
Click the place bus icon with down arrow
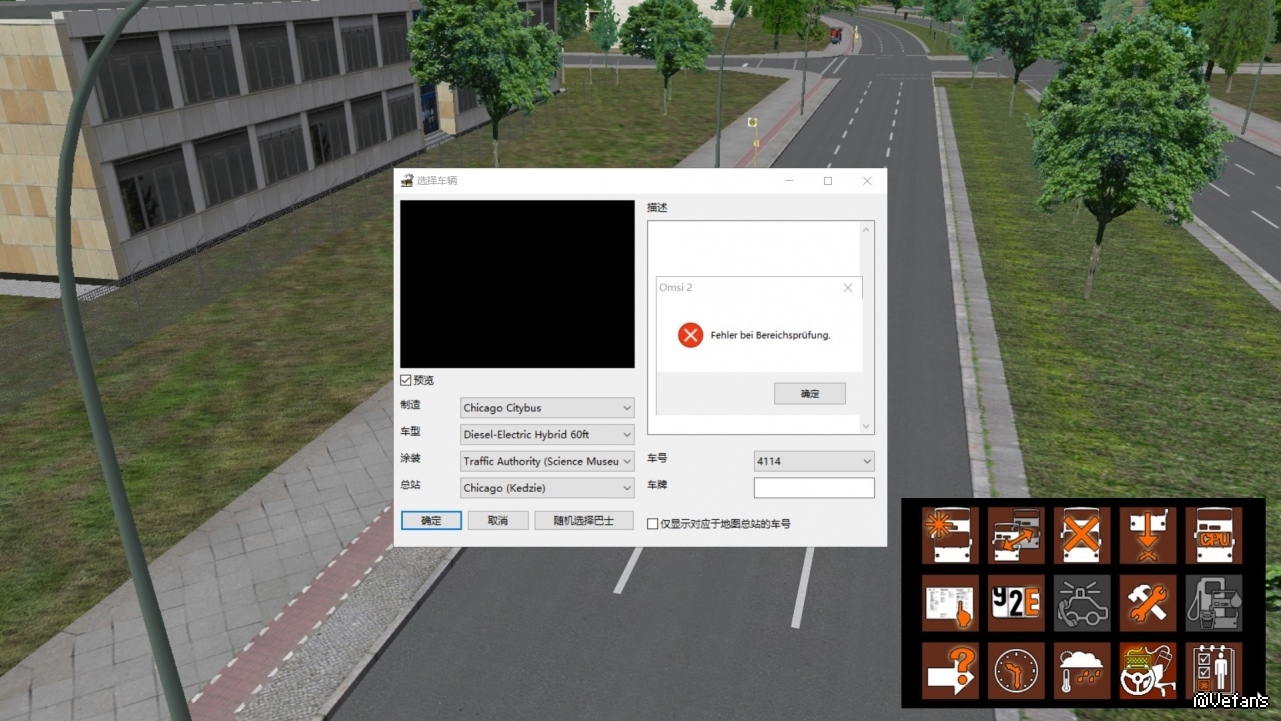click(x=1148, y=535)
